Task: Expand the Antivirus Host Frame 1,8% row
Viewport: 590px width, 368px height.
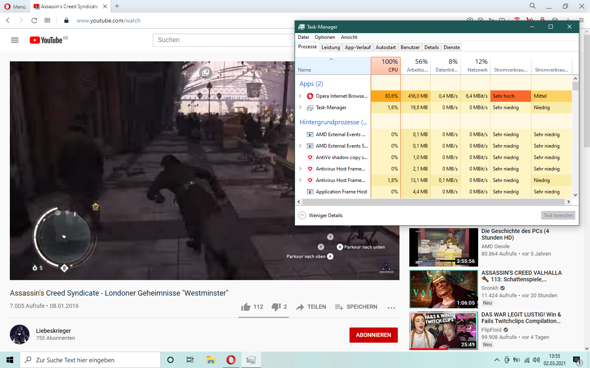Action: pyautogui.click(x=300, y=180)
